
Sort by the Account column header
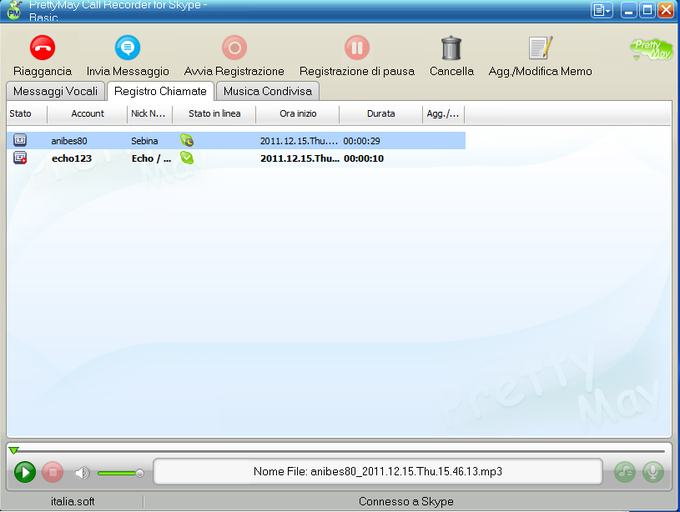pyautogui.click(x=87, y=114)
